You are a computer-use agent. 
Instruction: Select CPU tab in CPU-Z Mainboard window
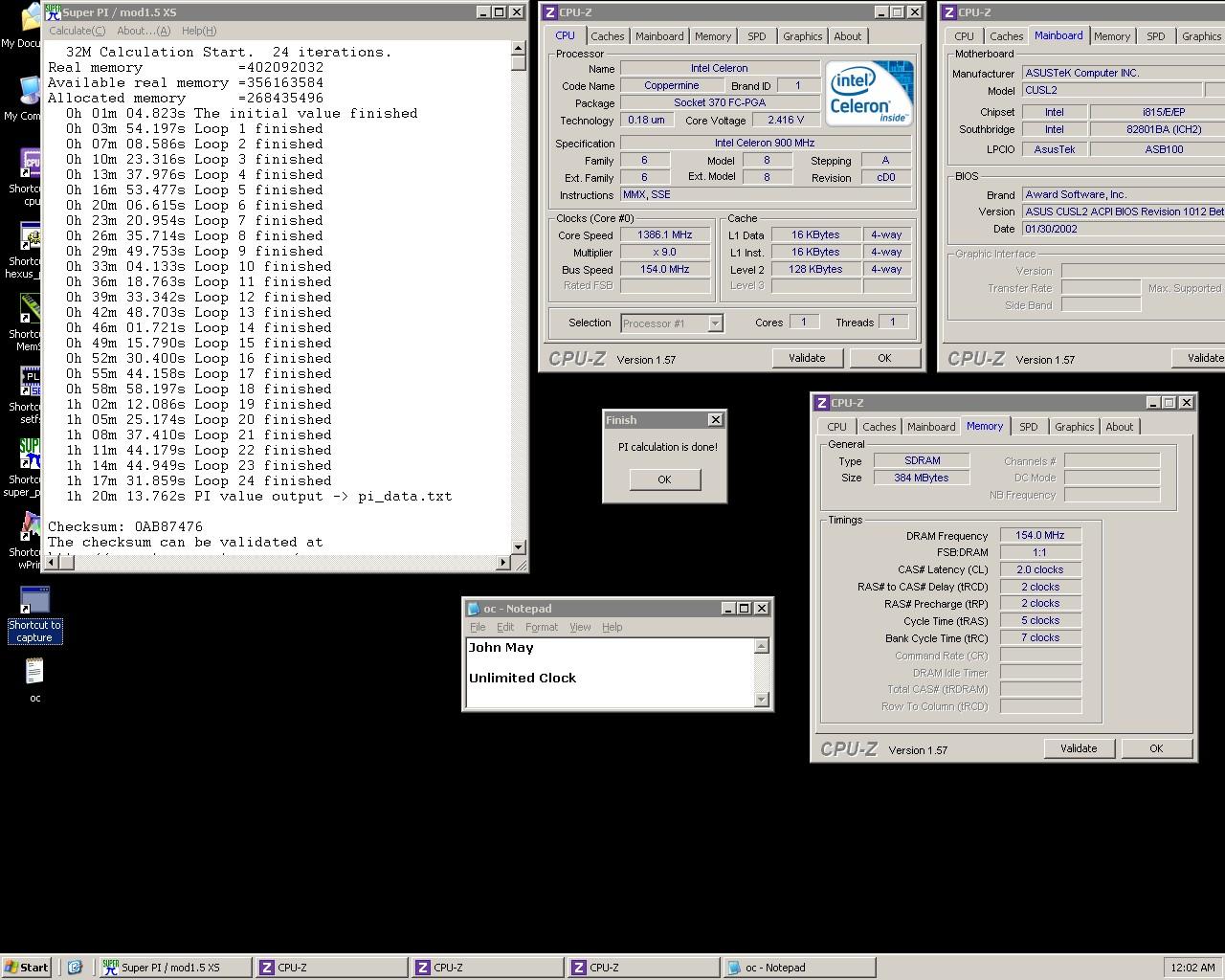click(x=964, y=36)
